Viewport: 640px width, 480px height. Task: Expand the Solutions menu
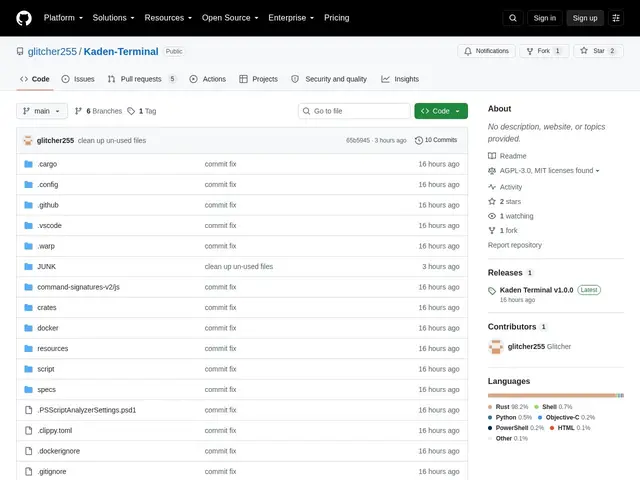[113, 18]
